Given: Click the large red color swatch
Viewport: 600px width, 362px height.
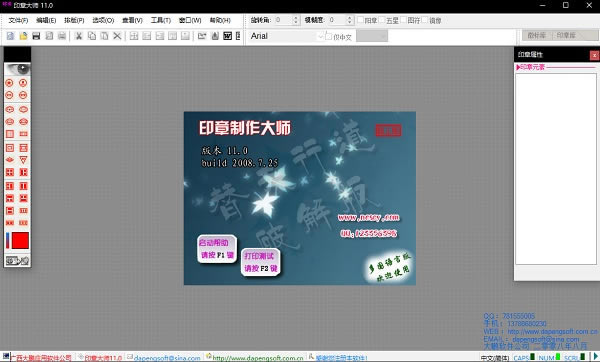Looking at the screenshot, I should pyautogui.click(x=20, y=241).
